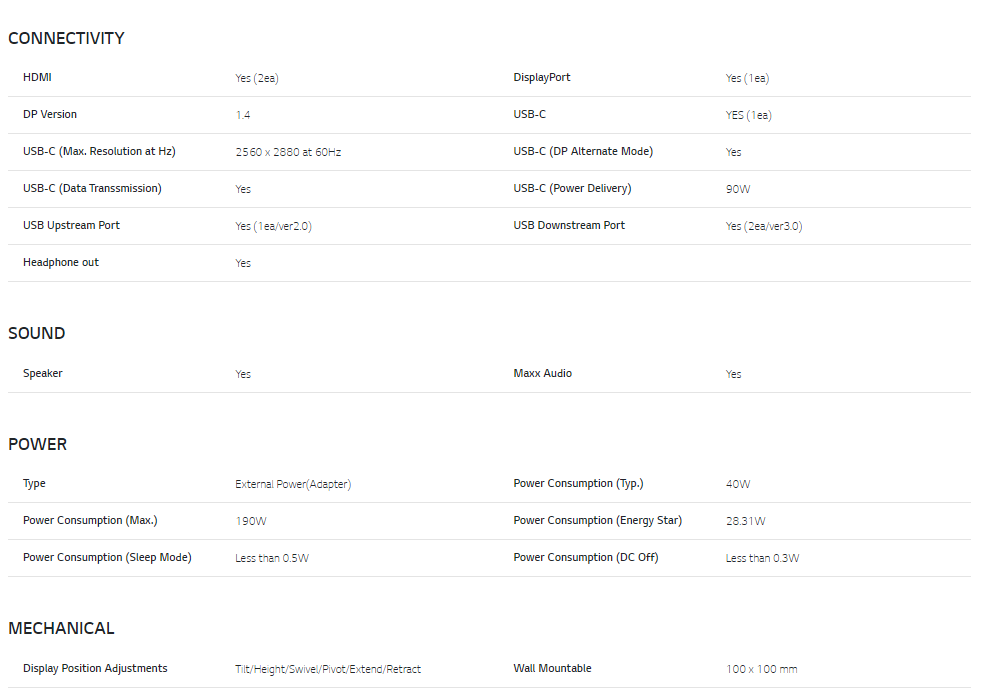Select the 'External Power(Adapter)' value
Image resolution: width=992 pixels, height=693 pixels.
coord(293,484)
